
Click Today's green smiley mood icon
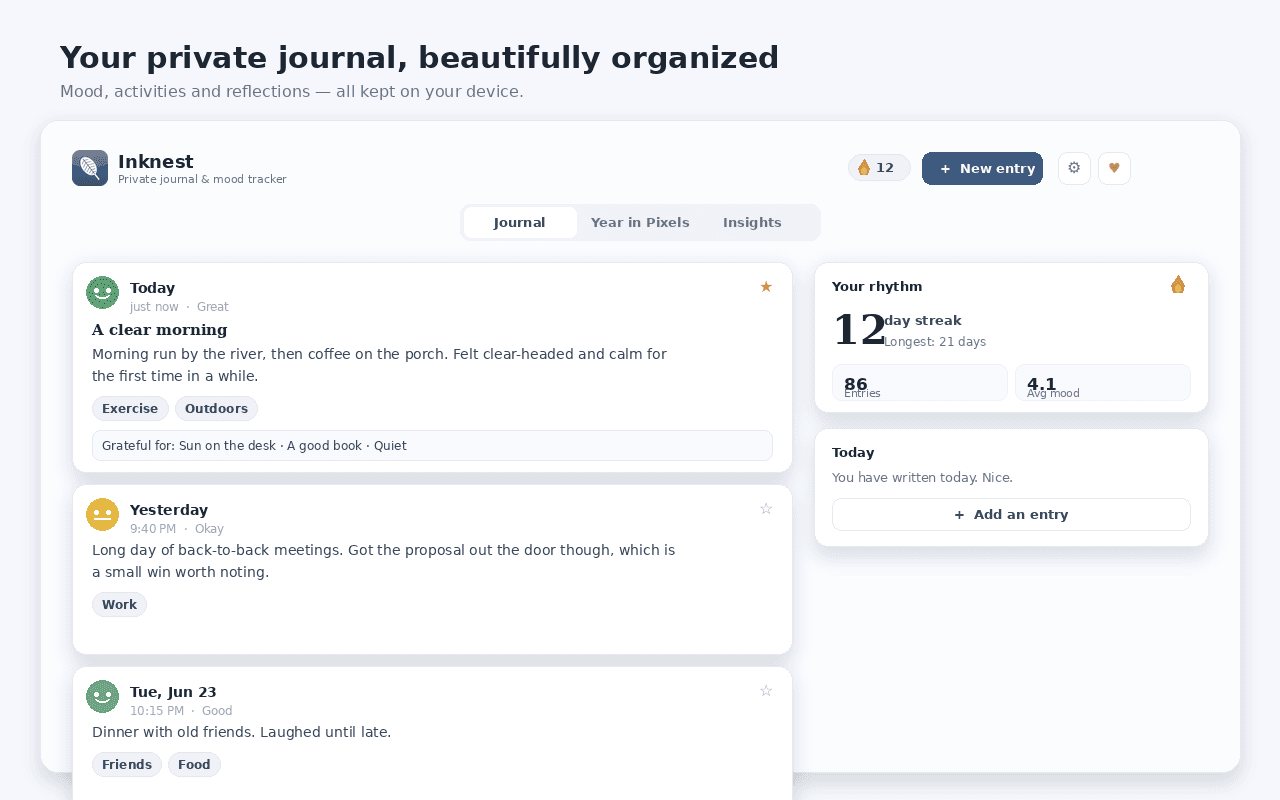102,292
